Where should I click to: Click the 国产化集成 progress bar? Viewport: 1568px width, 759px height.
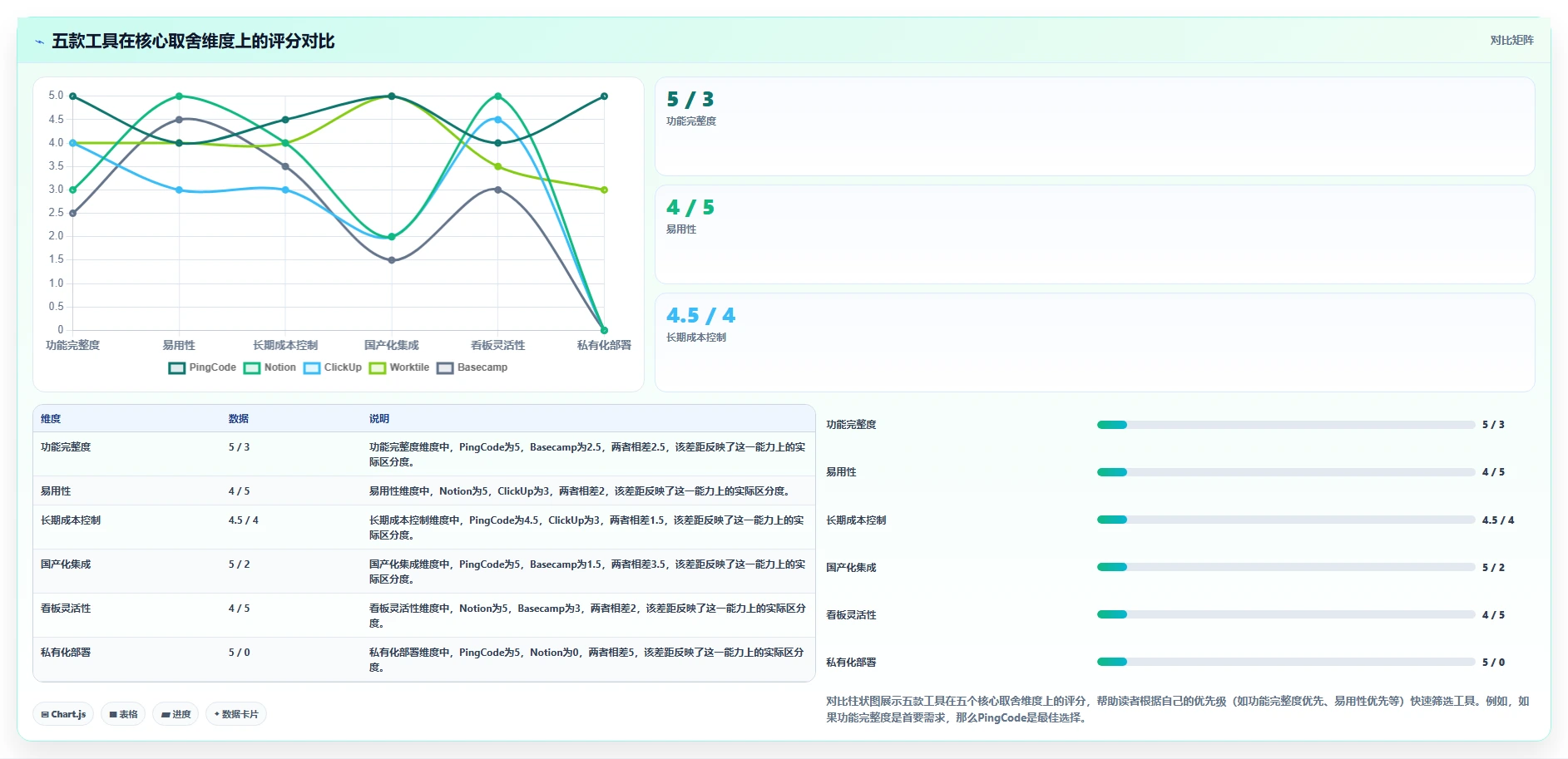coord(1285,567)
